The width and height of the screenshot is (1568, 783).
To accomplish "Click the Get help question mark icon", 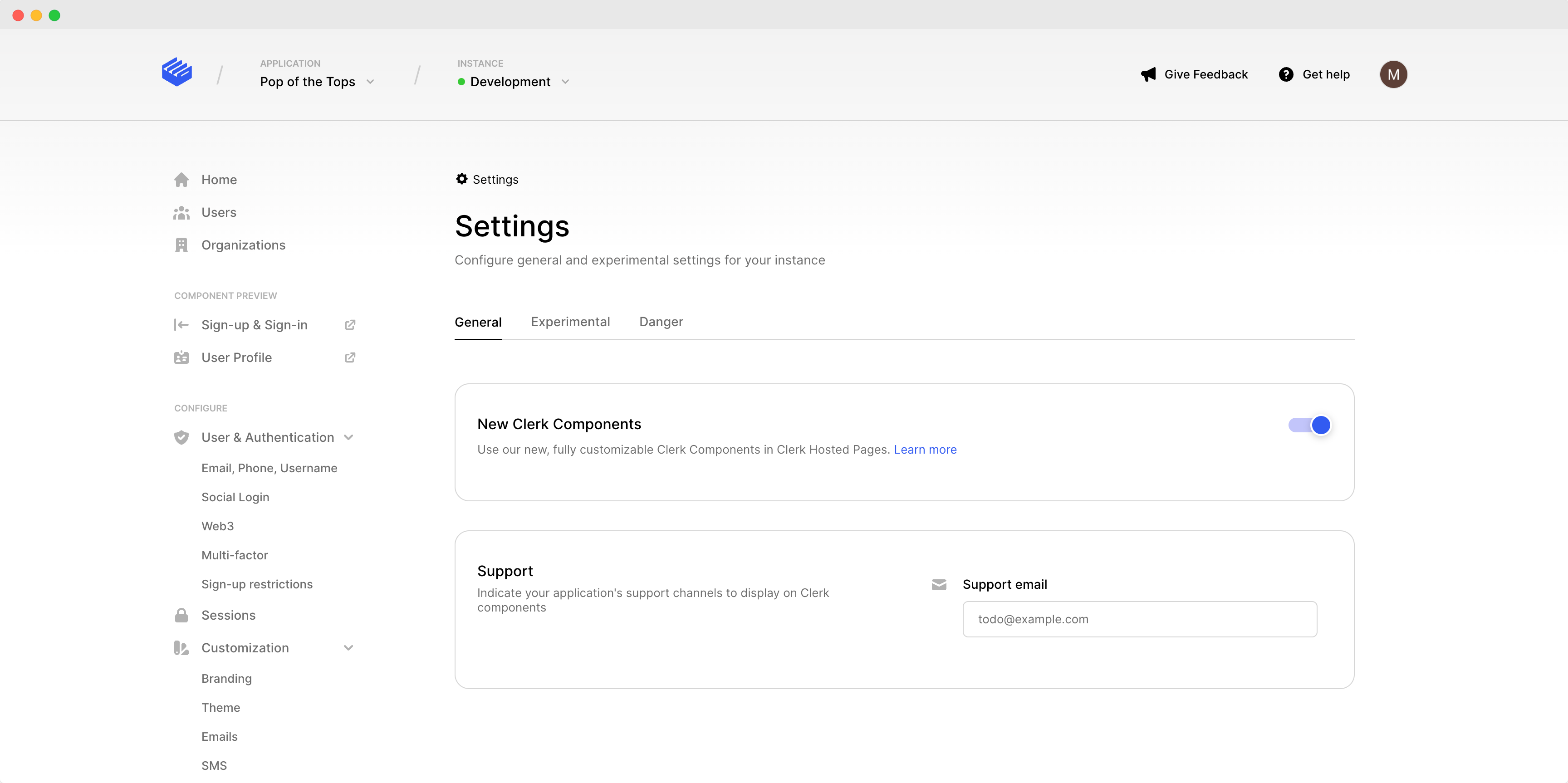I will [x=1286, y=74].
